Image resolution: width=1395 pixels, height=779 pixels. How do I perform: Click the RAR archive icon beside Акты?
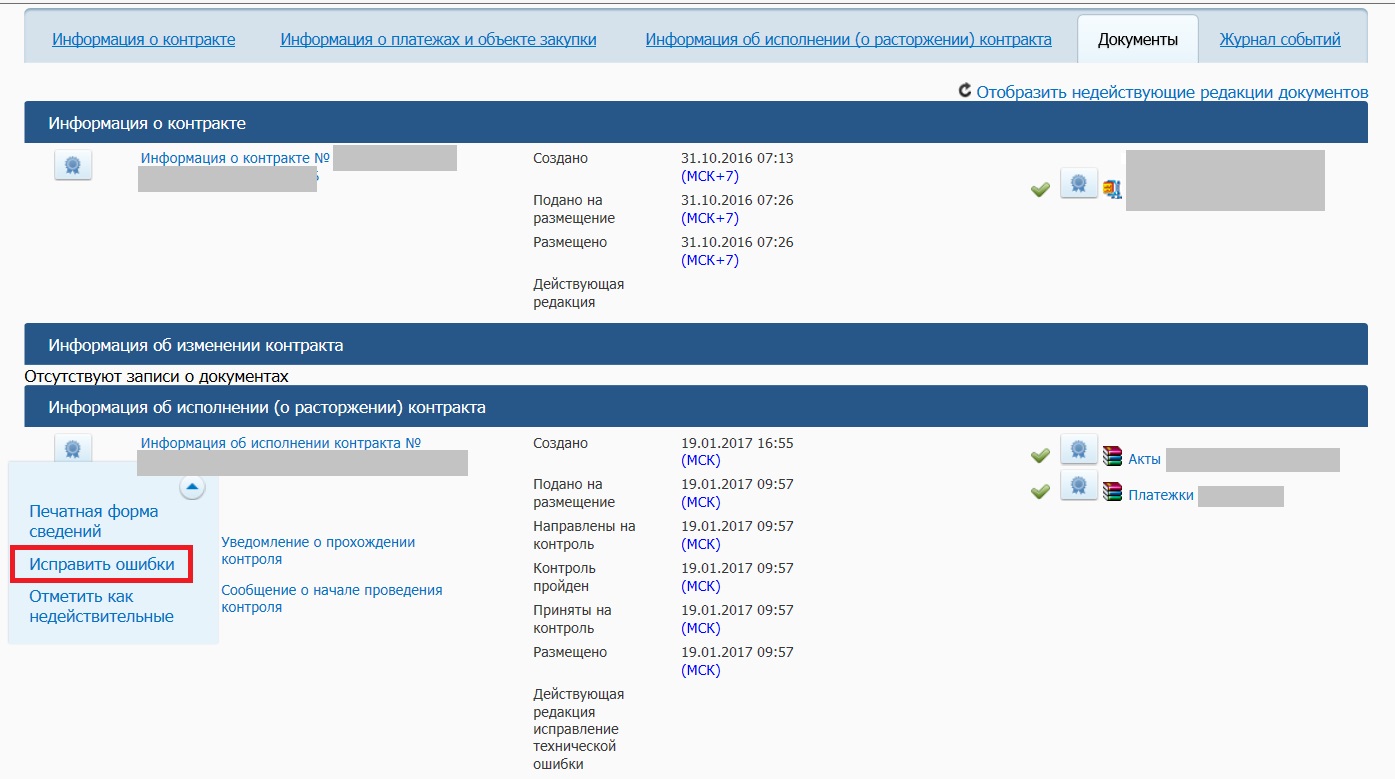pyautogui.click(x=1112, y=457)
